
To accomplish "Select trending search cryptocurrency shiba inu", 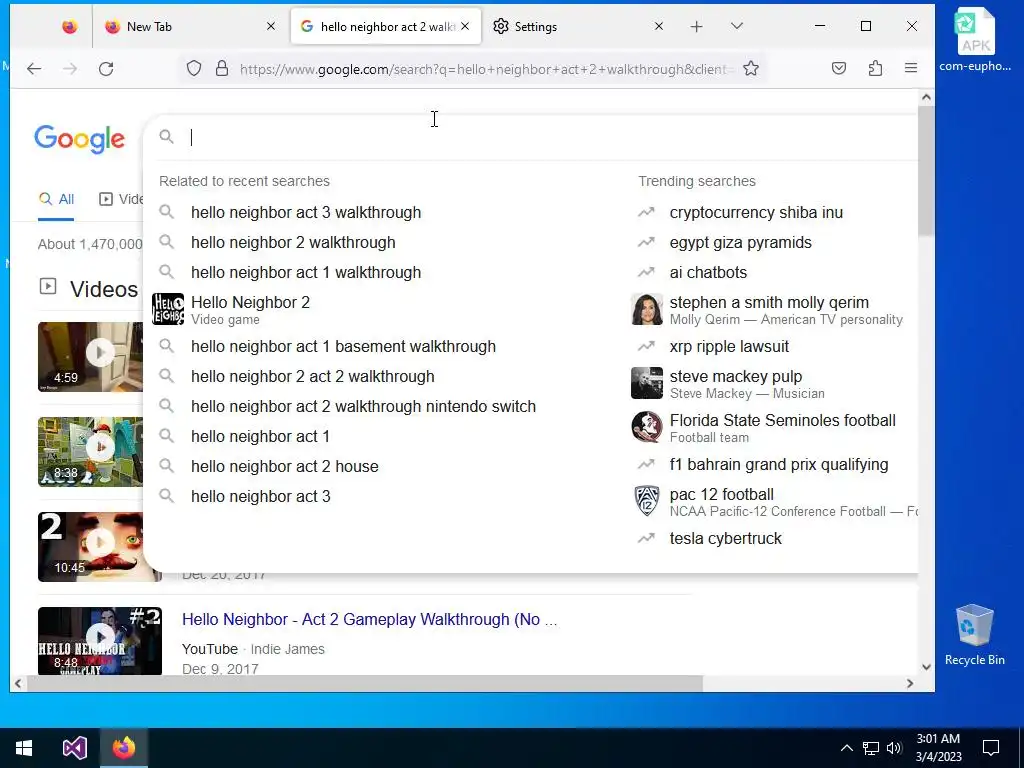I will click(756, 212).
